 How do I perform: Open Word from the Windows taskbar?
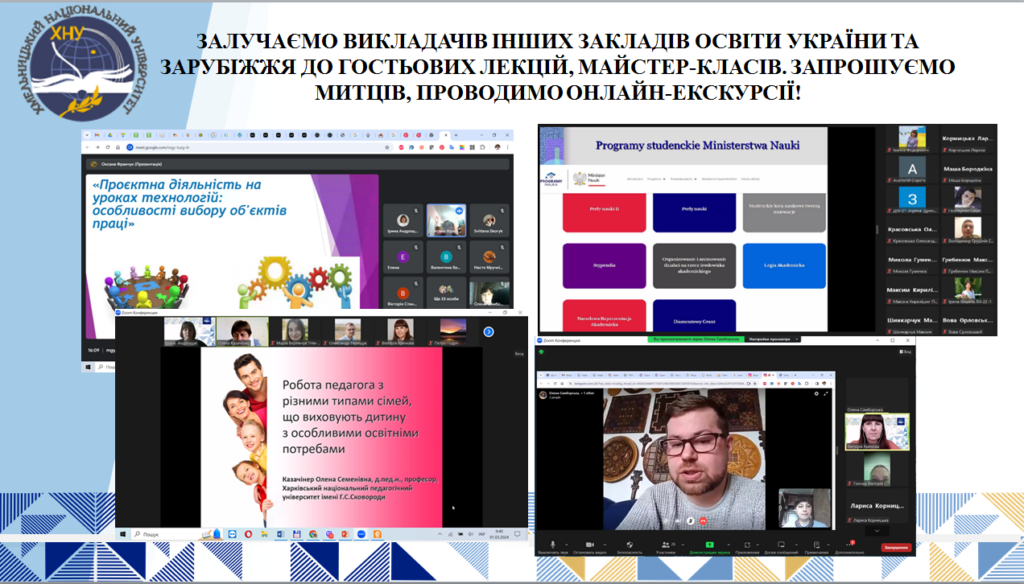click(280, 534)
